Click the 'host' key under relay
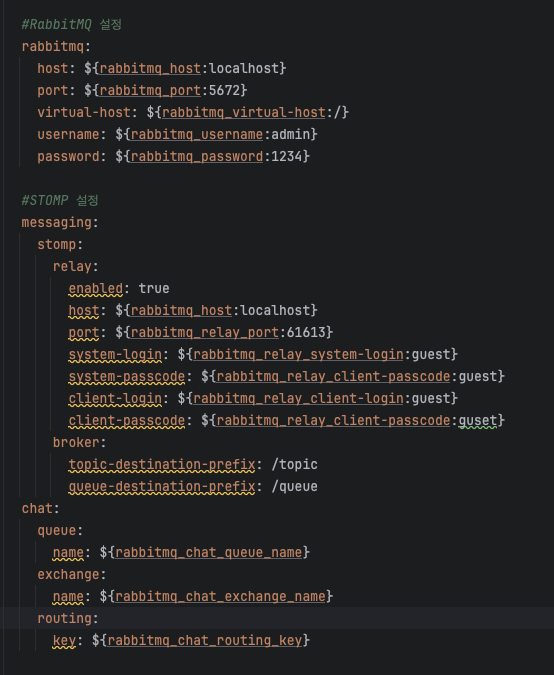 [84, 310]
